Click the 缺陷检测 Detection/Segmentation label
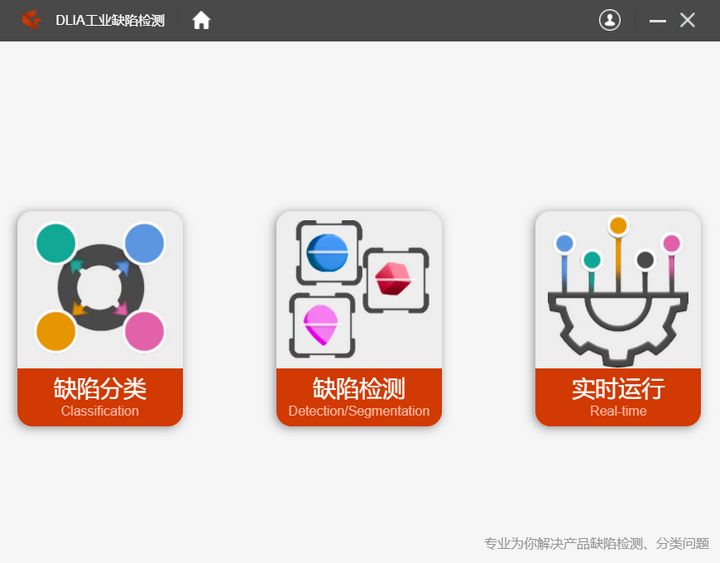 [359, 397]
